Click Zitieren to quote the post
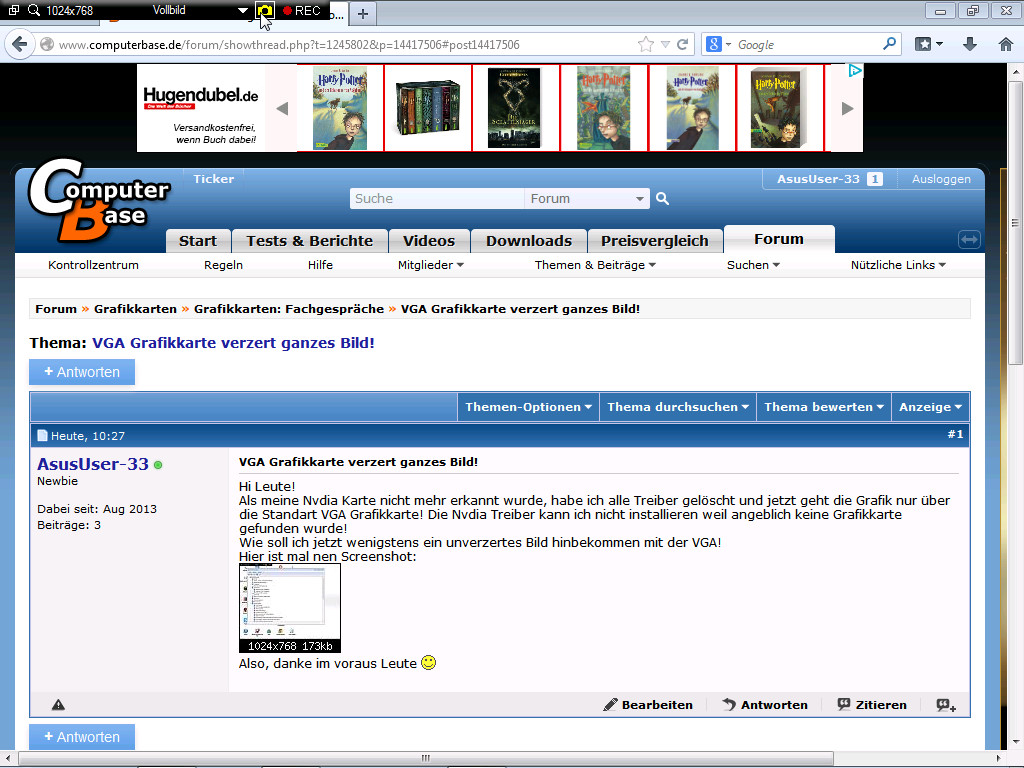The height and width of the screenshot is (768, 1024). (872, 705)
